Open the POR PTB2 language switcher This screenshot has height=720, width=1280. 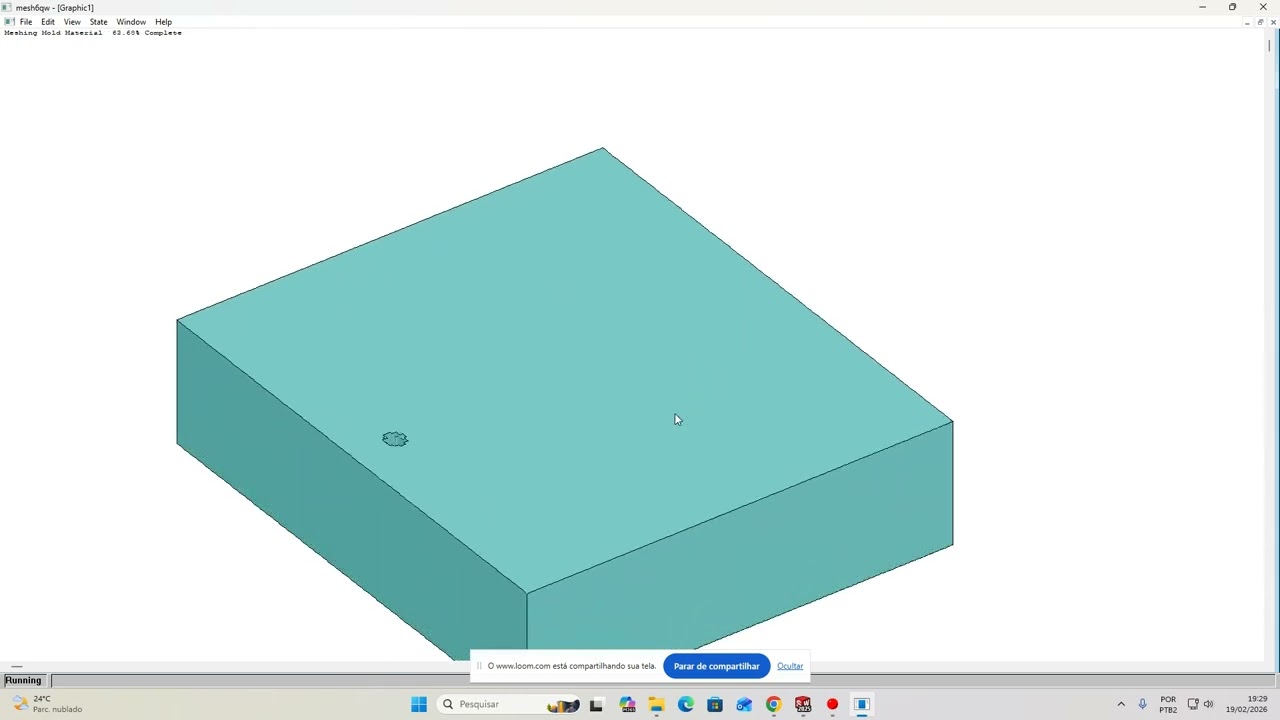click(1168, 704)
